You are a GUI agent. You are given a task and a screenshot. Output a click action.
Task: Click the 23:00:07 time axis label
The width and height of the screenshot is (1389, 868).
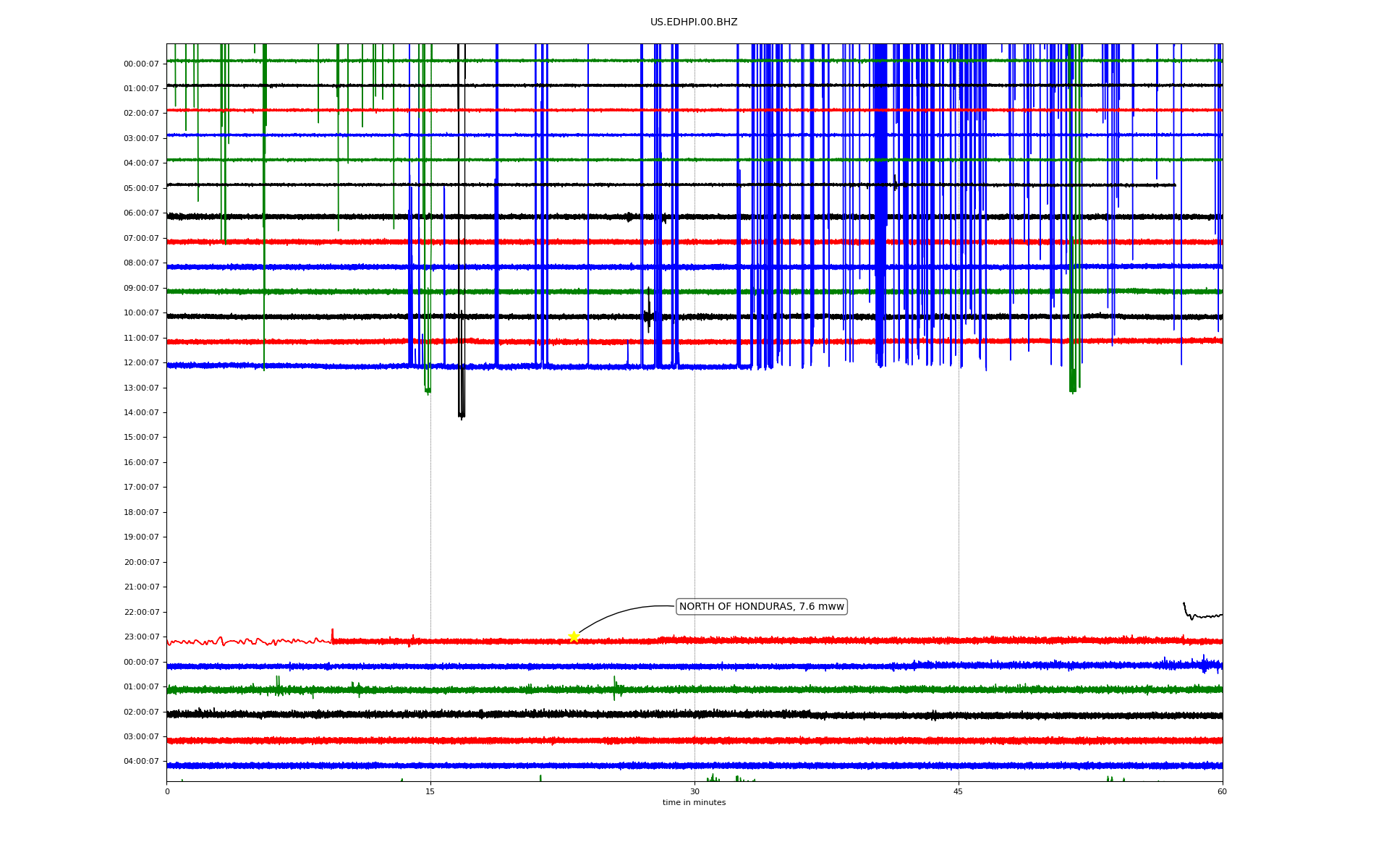[141, 637]
